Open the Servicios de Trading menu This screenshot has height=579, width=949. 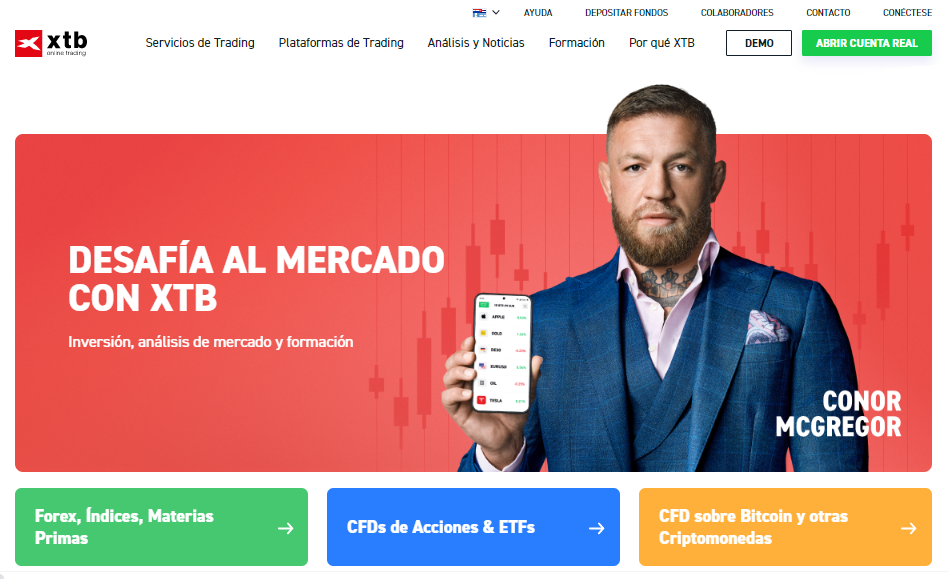(200, 43)
